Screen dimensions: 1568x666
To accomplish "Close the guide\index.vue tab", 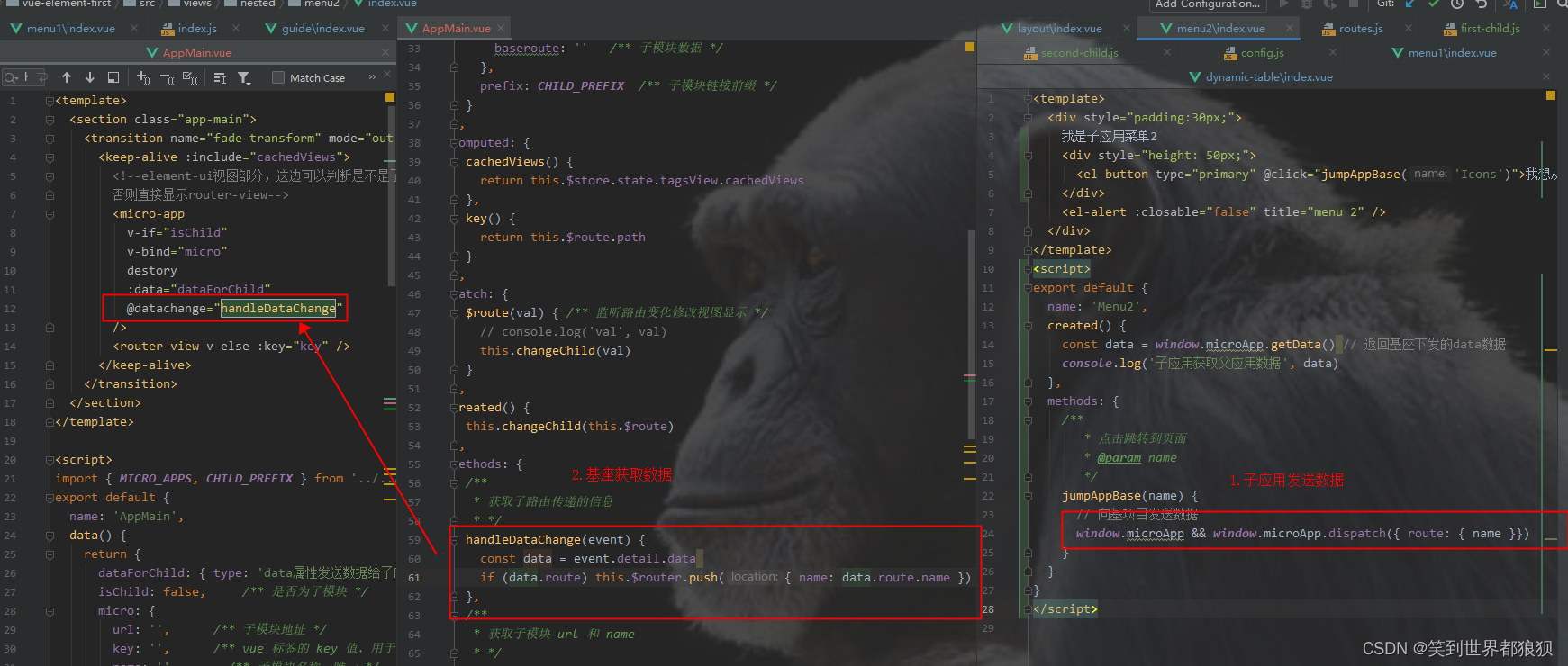I will click(x=385, y=29).
